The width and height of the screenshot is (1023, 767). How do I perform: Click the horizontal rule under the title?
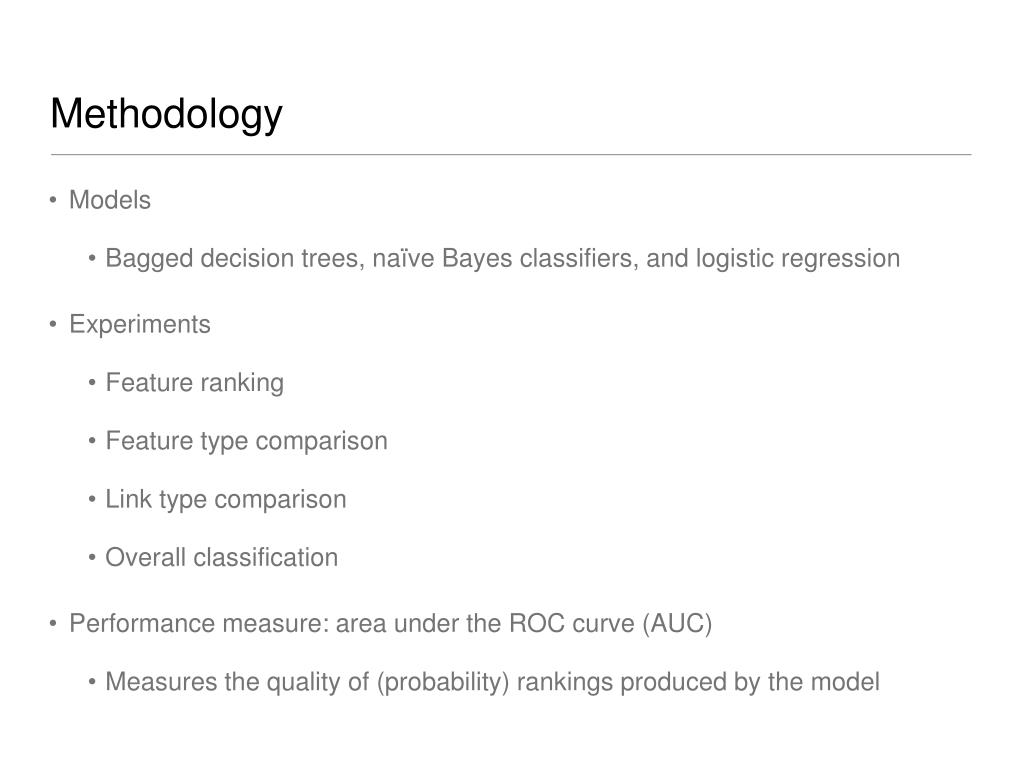511,155
